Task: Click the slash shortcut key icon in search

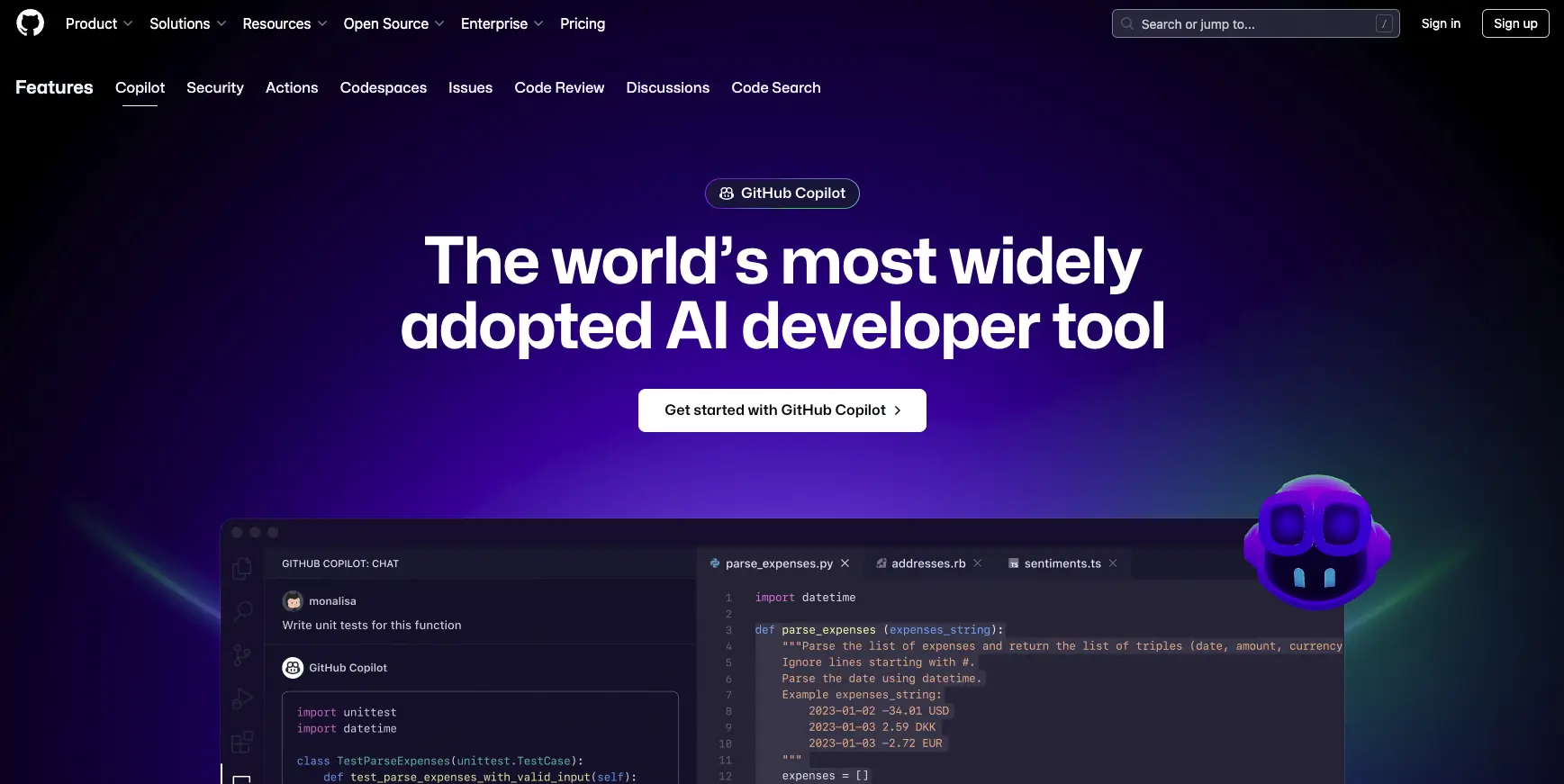Action: (1385, 24)
